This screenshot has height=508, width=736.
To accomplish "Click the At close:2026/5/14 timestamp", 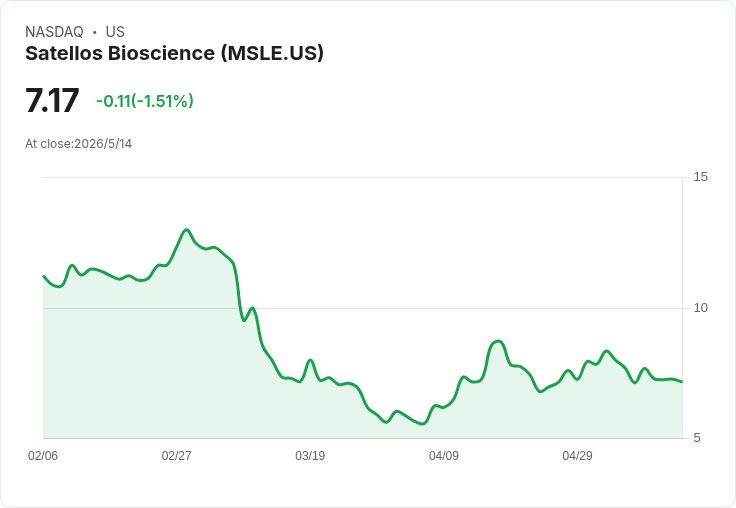I will point(78,144).
